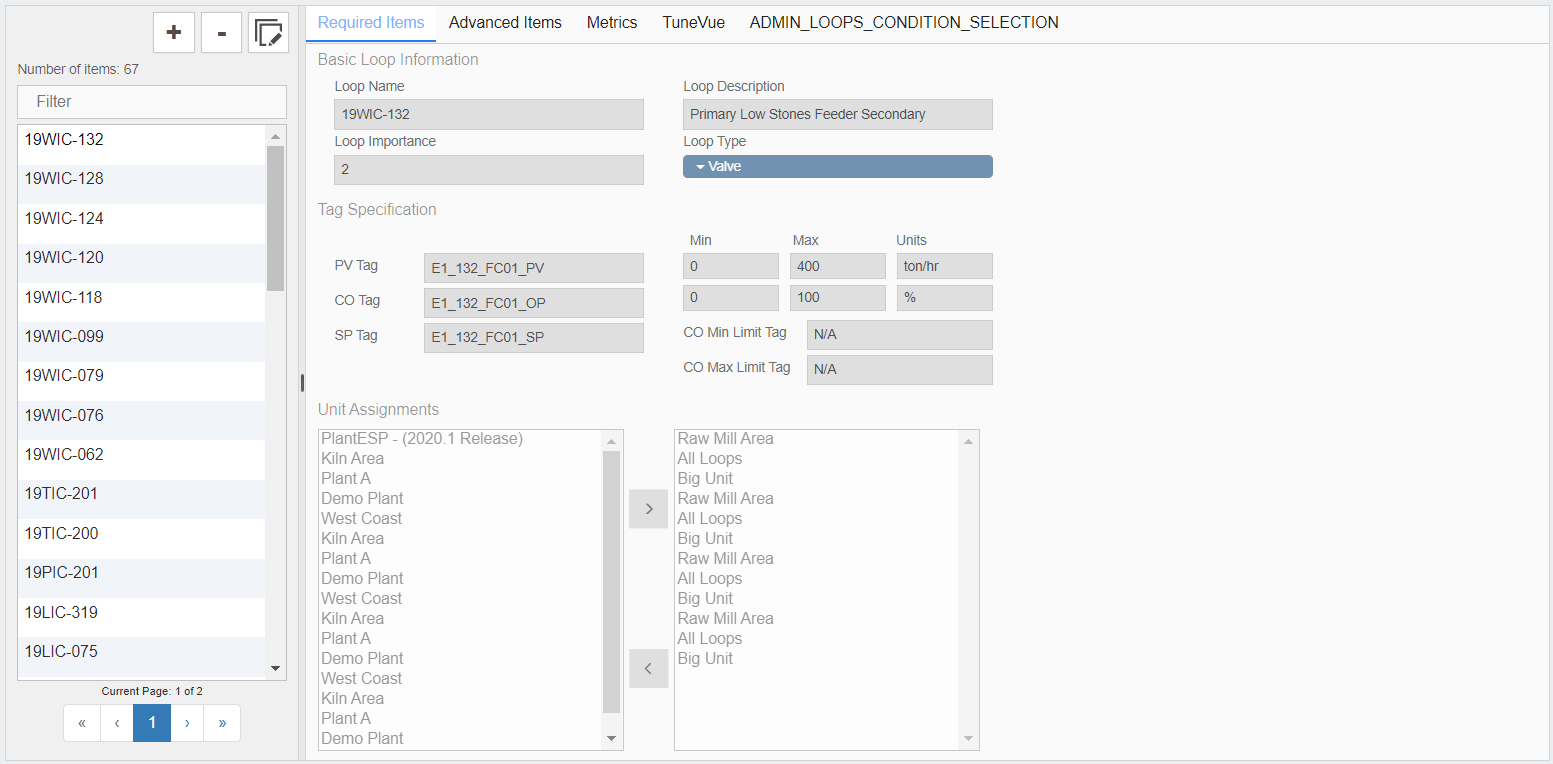Click loop list scrollbar down arrow

coord(276,668)
